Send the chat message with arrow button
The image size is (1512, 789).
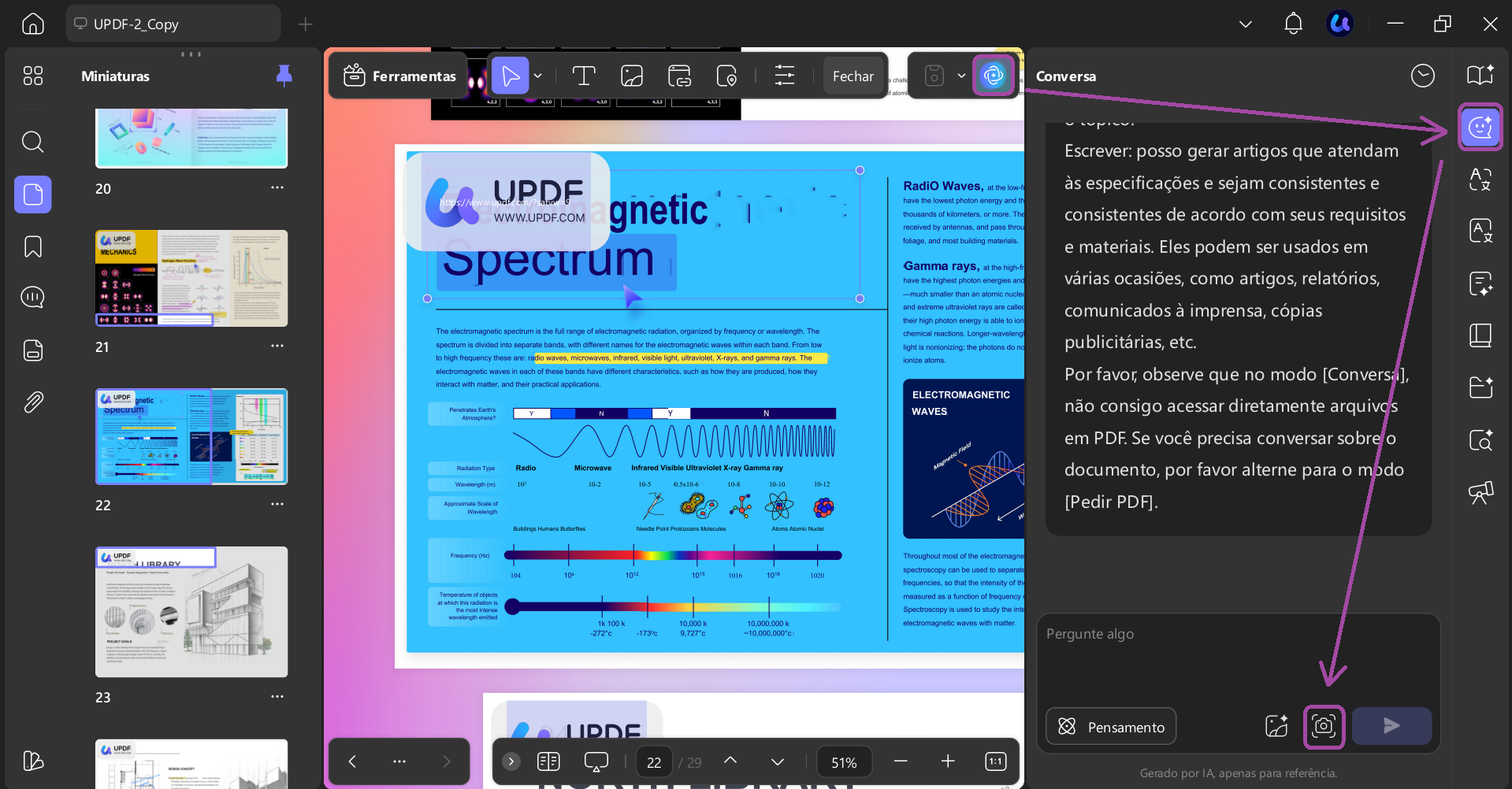[1391, 726]
